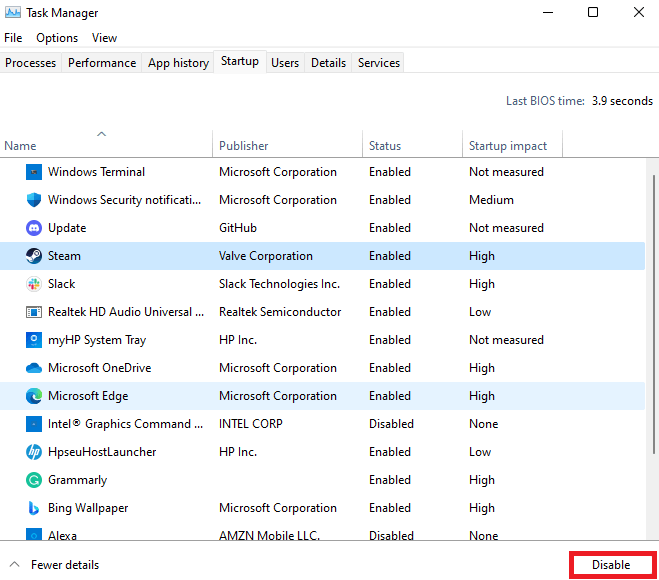659x580 pixels.
Task: Click the Windows Terminal icon
Action: click(x=33, y=172)
